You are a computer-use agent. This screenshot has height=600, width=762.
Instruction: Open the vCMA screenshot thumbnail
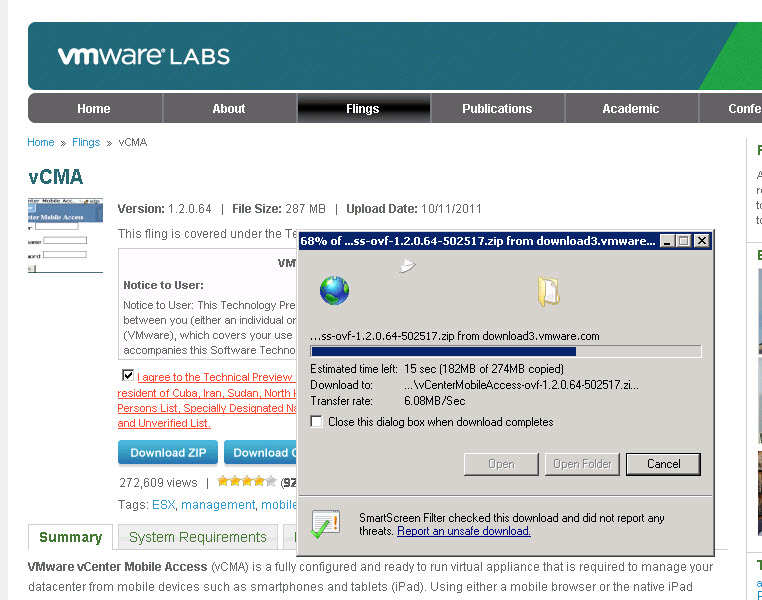click(x=65, y=235)
